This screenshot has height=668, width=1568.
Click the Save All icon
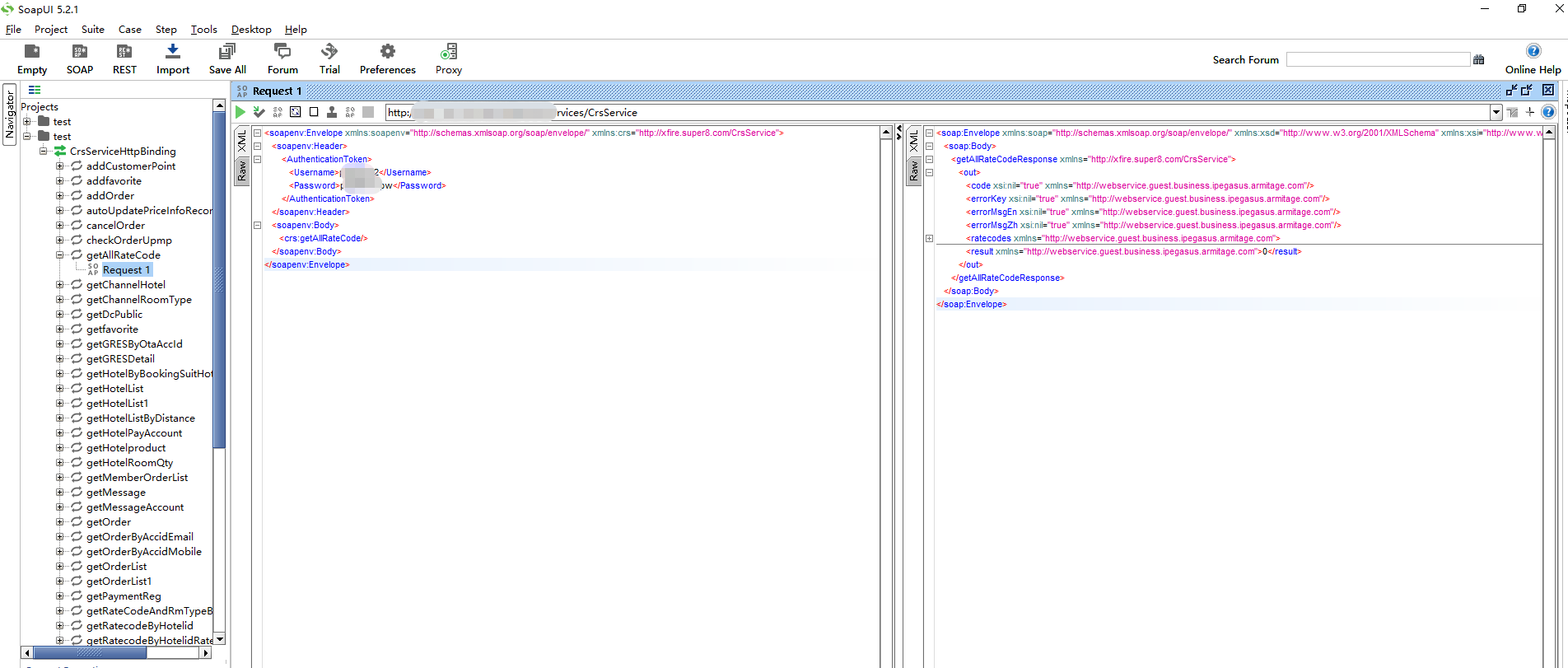227,52
